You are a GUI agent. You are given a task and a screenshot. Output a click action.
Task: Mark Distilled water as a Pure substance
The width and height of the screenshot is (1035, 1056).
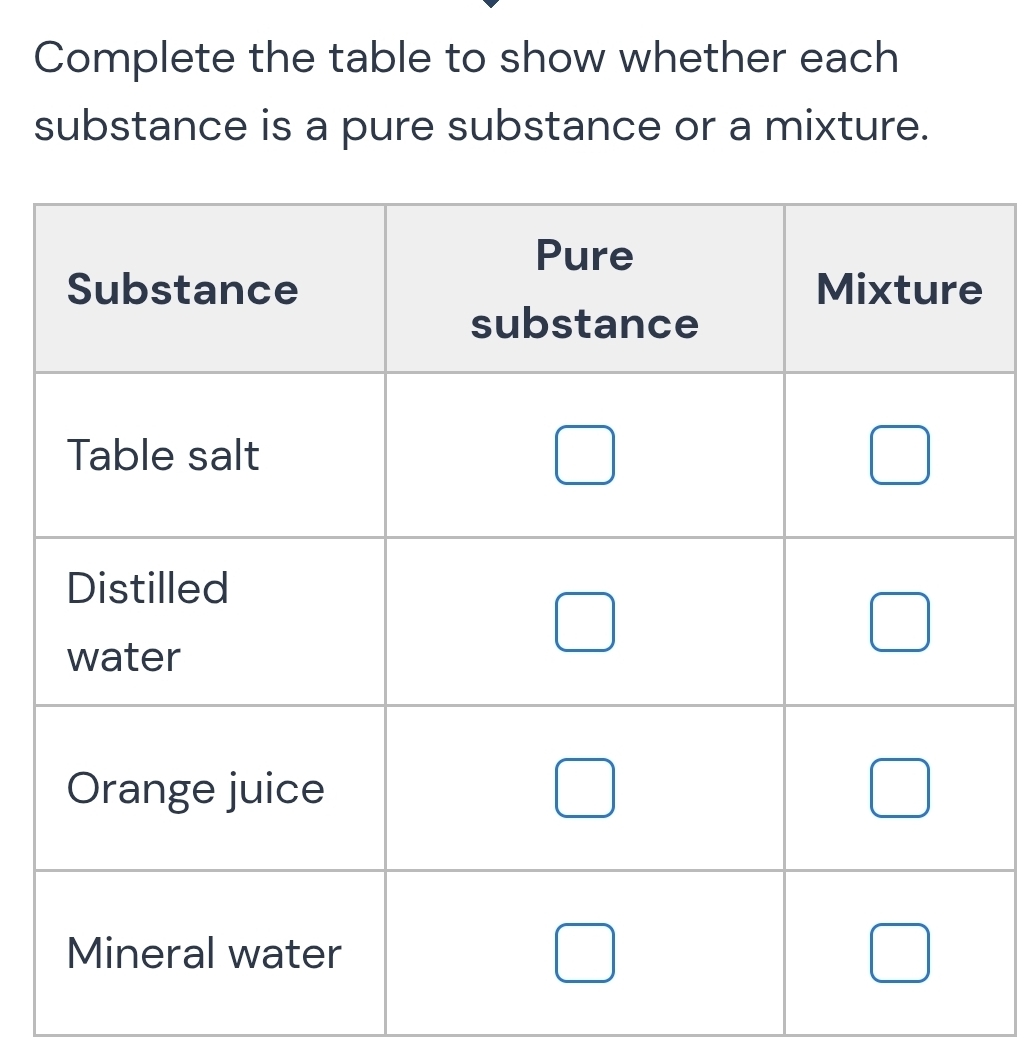tap(584, 621)
